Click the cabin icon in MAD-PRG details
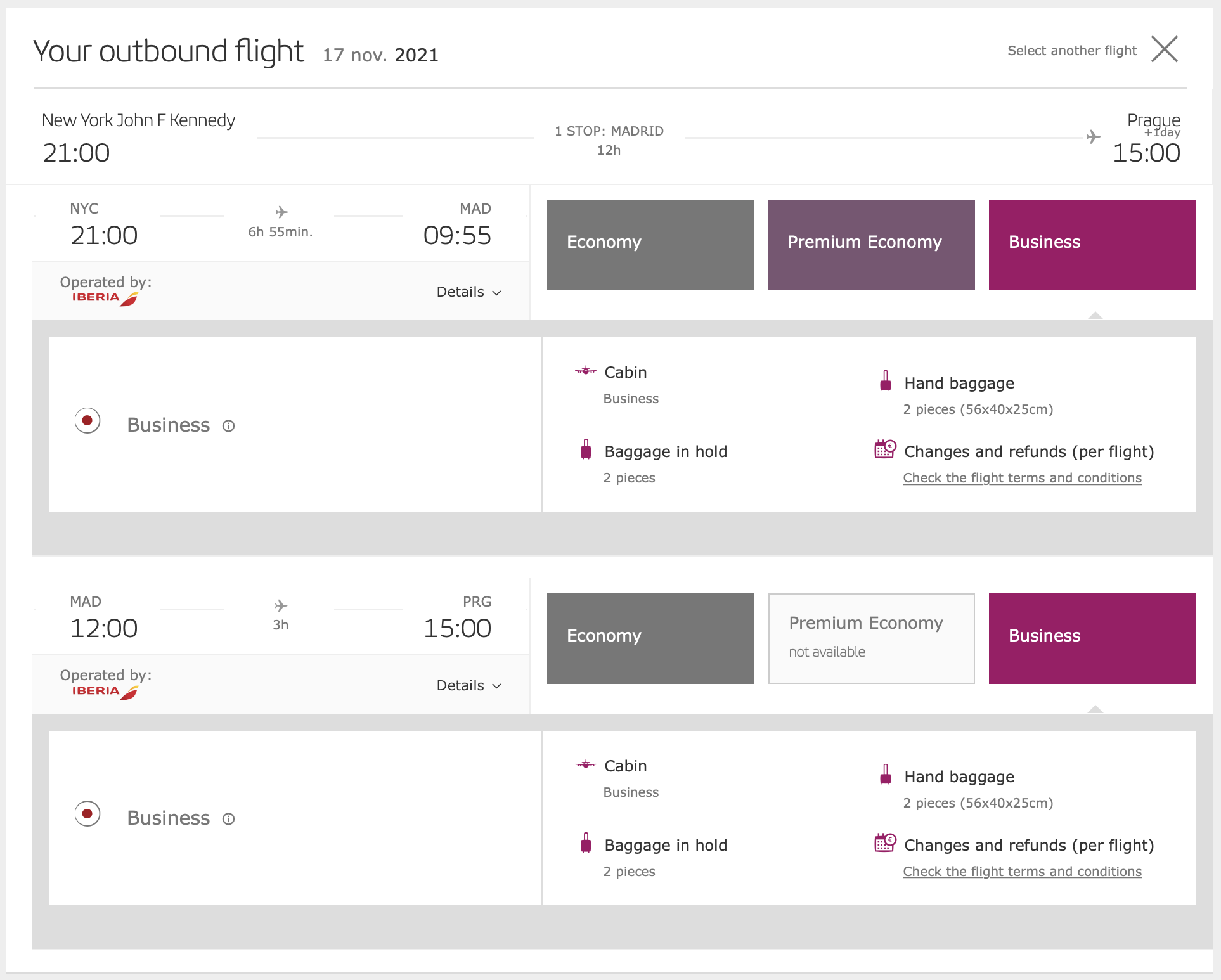Screen dimensions: 1221x980 (x=586, y=766)
